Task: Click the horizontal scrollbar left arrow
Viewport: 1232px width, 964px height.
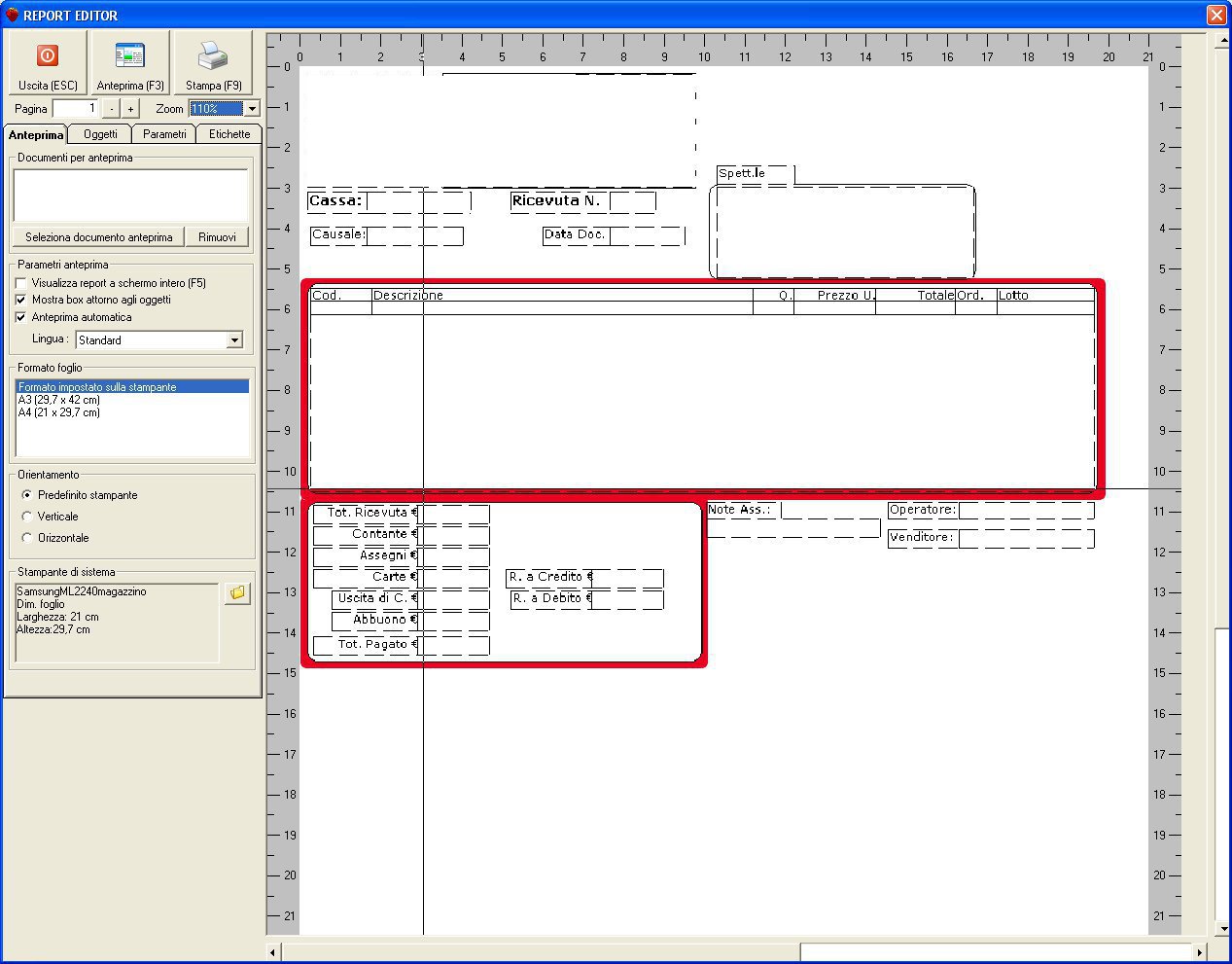Action: pyautogui.click(x=273, y=952)
